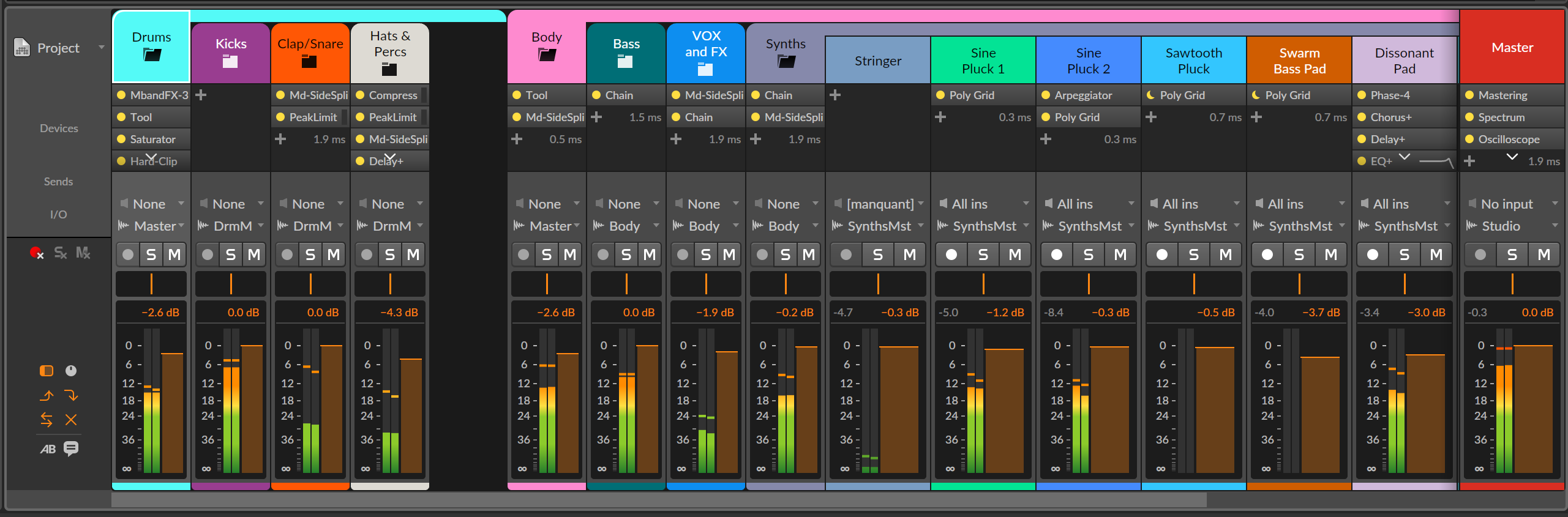Open Stringer [manquant] input dropdown
This screenshot has height=517, width=1568.
pos(878,204)
